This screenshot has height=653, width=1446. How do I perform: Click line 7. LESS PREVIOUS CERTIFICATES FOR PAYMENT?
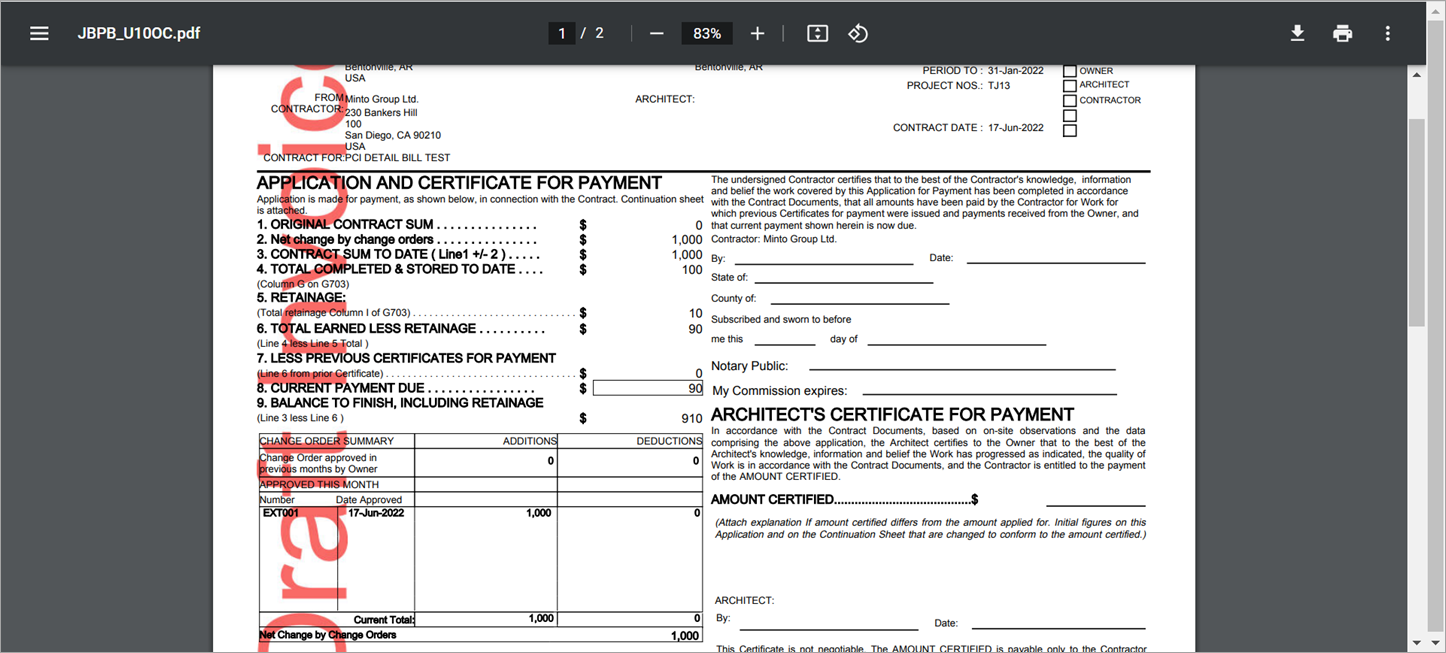(406, 358)
